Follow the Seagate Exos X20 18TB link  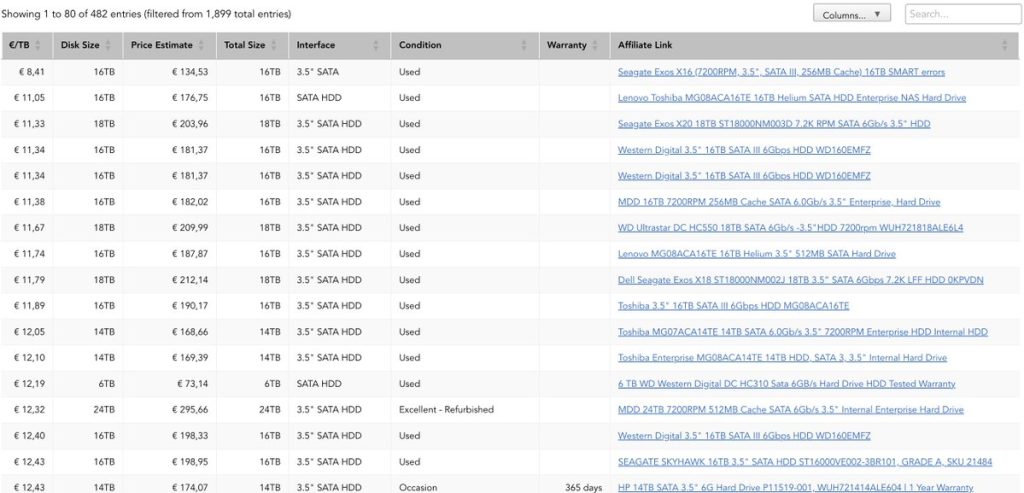coord(774,124)
